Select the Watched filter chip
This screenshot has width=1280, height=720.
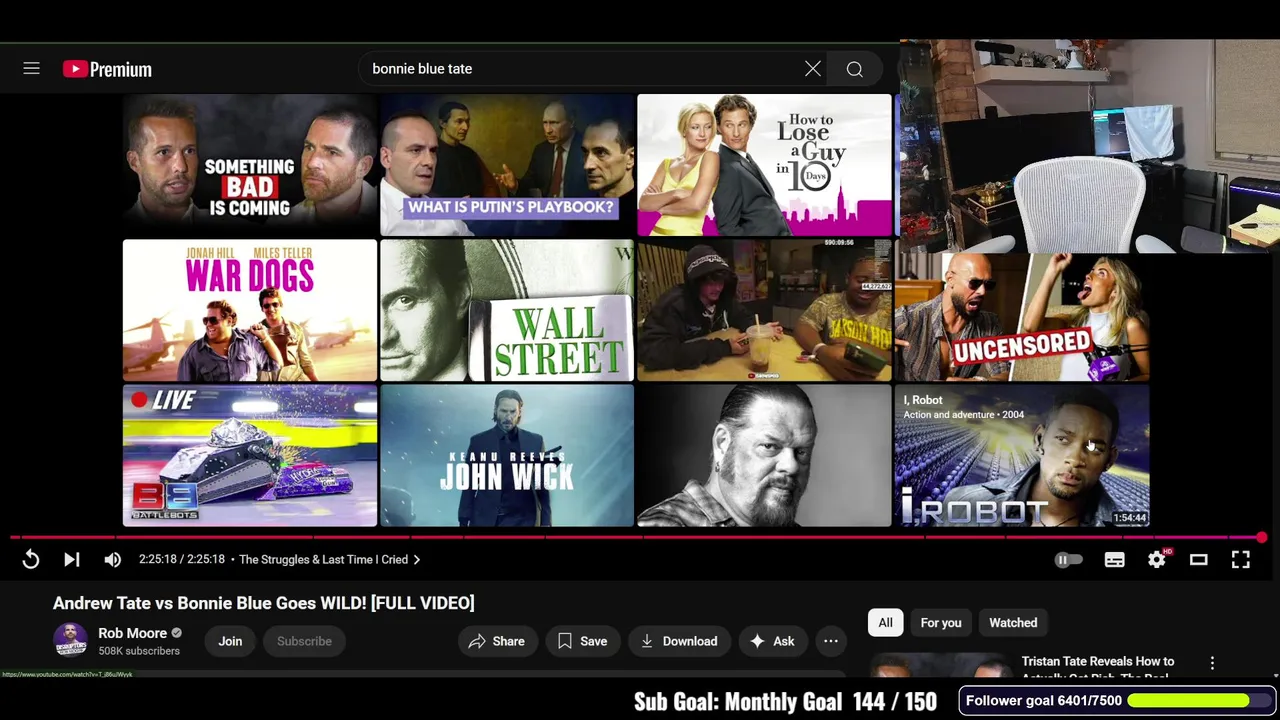coord(1013,623)
